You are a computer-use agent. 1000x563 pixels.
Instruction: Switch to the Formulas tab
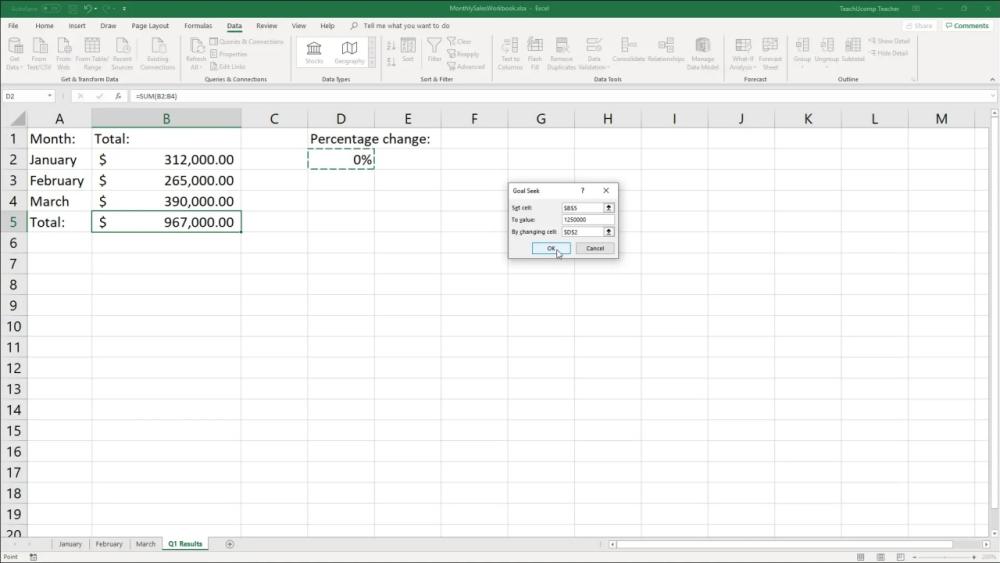(x=198, y=26)
